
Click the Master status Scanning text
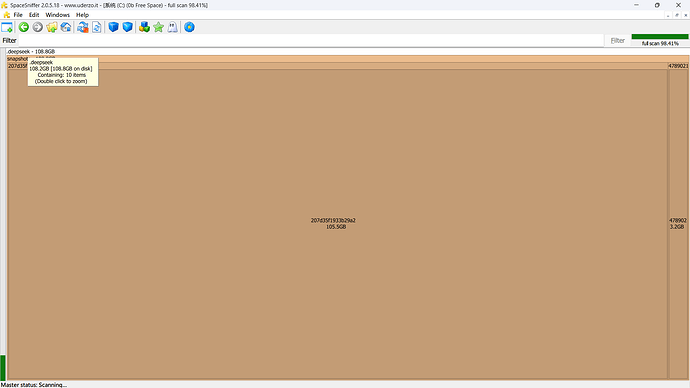[x=34, y=385]
